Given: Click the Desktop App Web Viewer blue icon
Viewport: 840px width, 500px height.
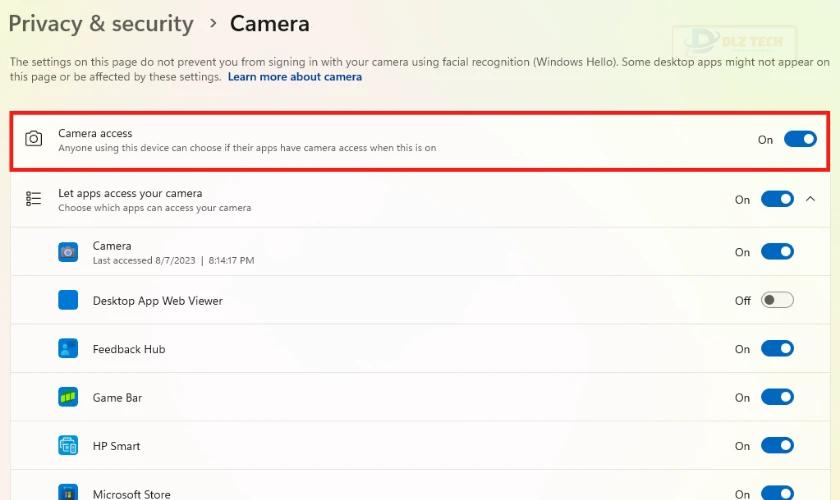Looking at the screenshot, I should pyautogui.click(x=68, y=300).
